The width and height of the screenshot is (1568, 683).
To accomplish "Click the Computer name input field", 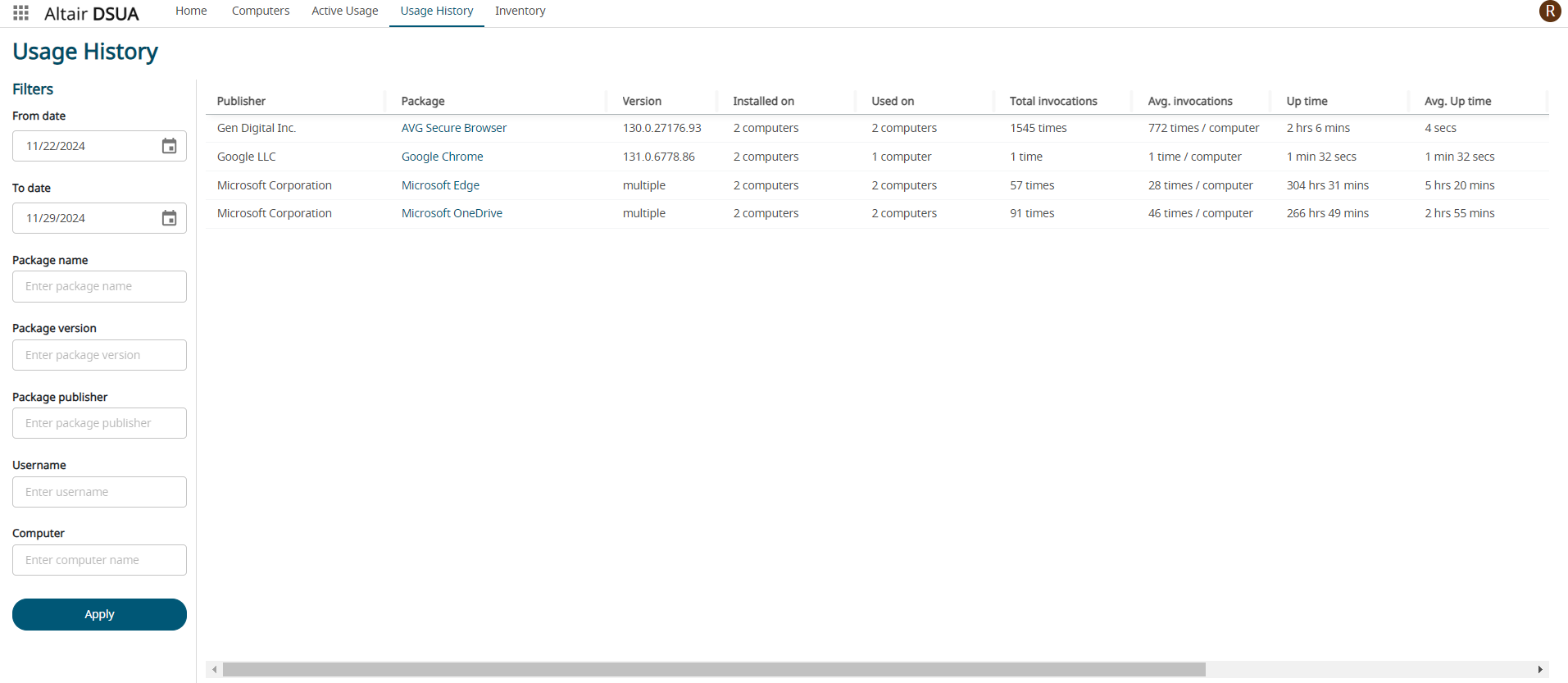I will tap(99, 561).
